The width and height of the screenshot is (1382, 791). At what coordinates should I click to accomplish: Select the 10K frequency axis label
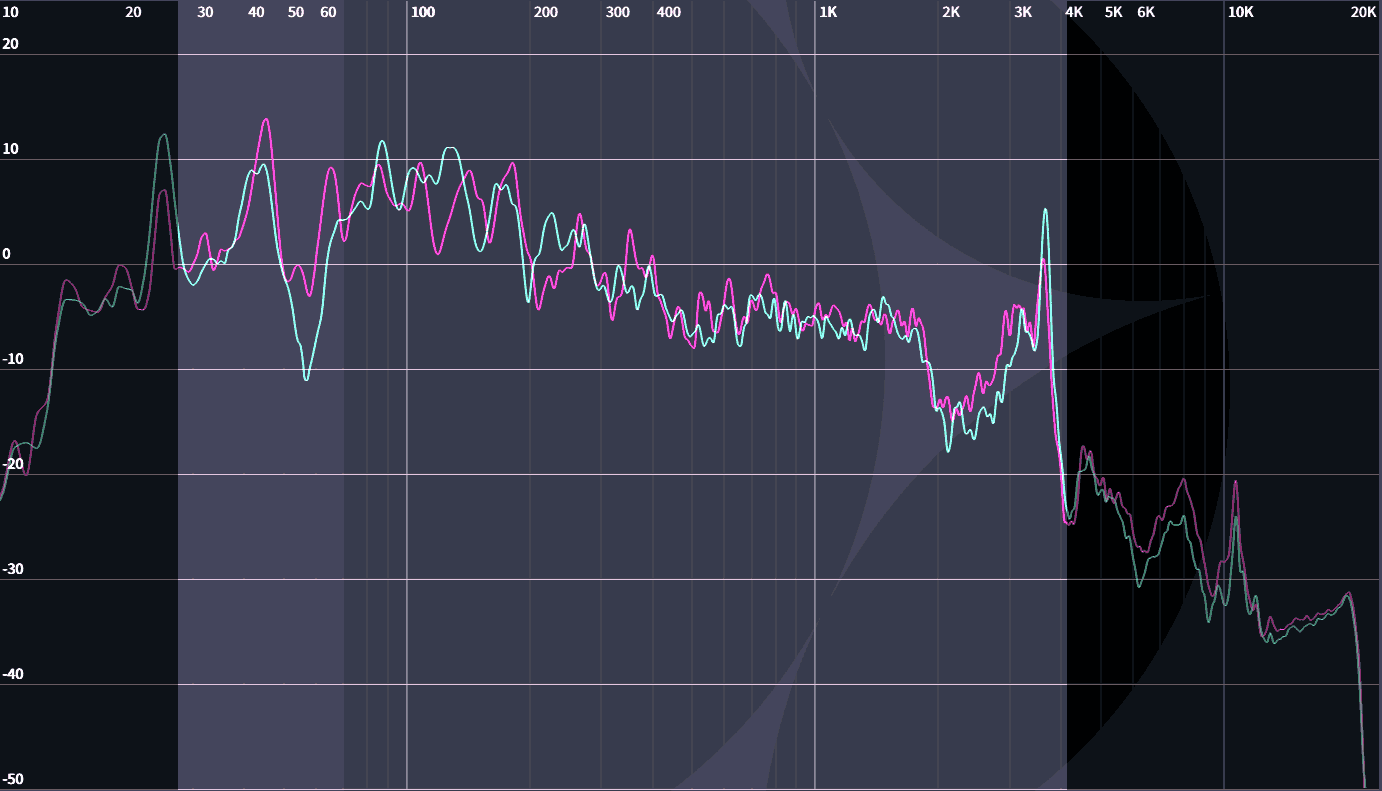click(1240, 13)
